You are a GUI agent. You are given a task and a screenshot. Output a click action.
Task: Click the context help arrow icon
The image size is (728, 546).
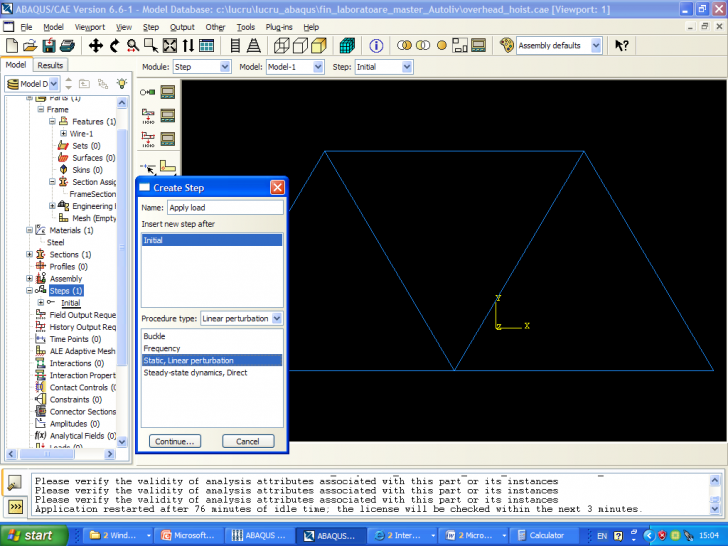[622, 46]
